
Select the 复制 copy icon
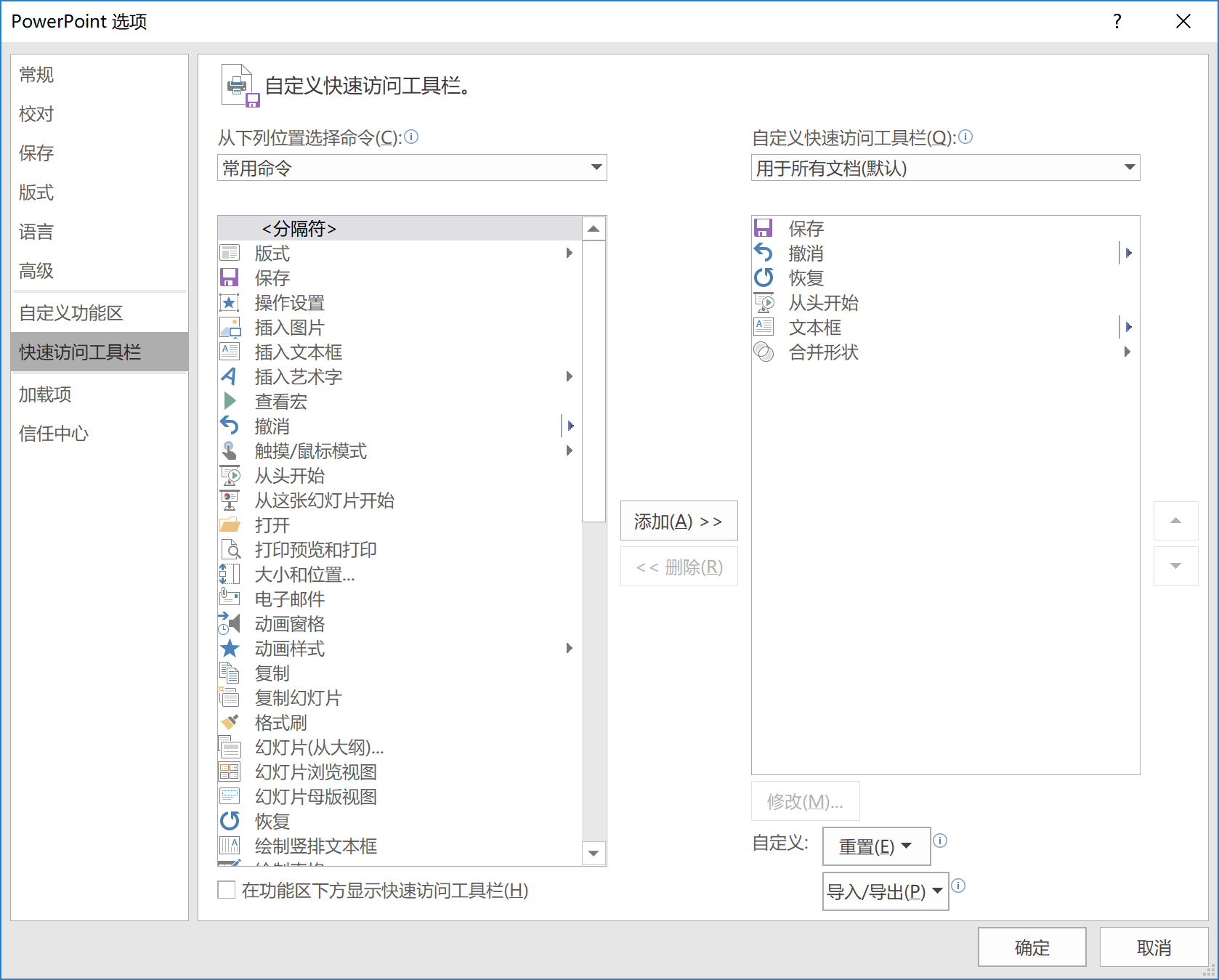(230, 673)
